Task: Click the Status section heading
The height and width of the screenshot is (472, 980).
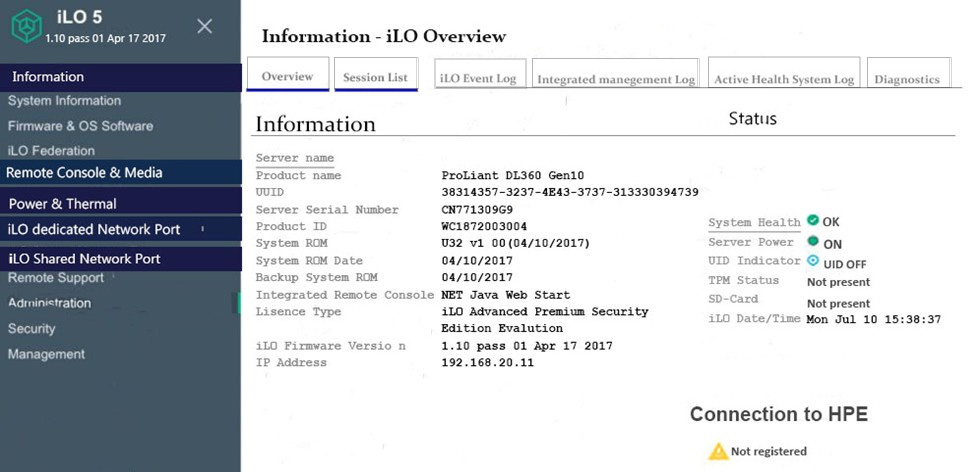Action: 752,118
